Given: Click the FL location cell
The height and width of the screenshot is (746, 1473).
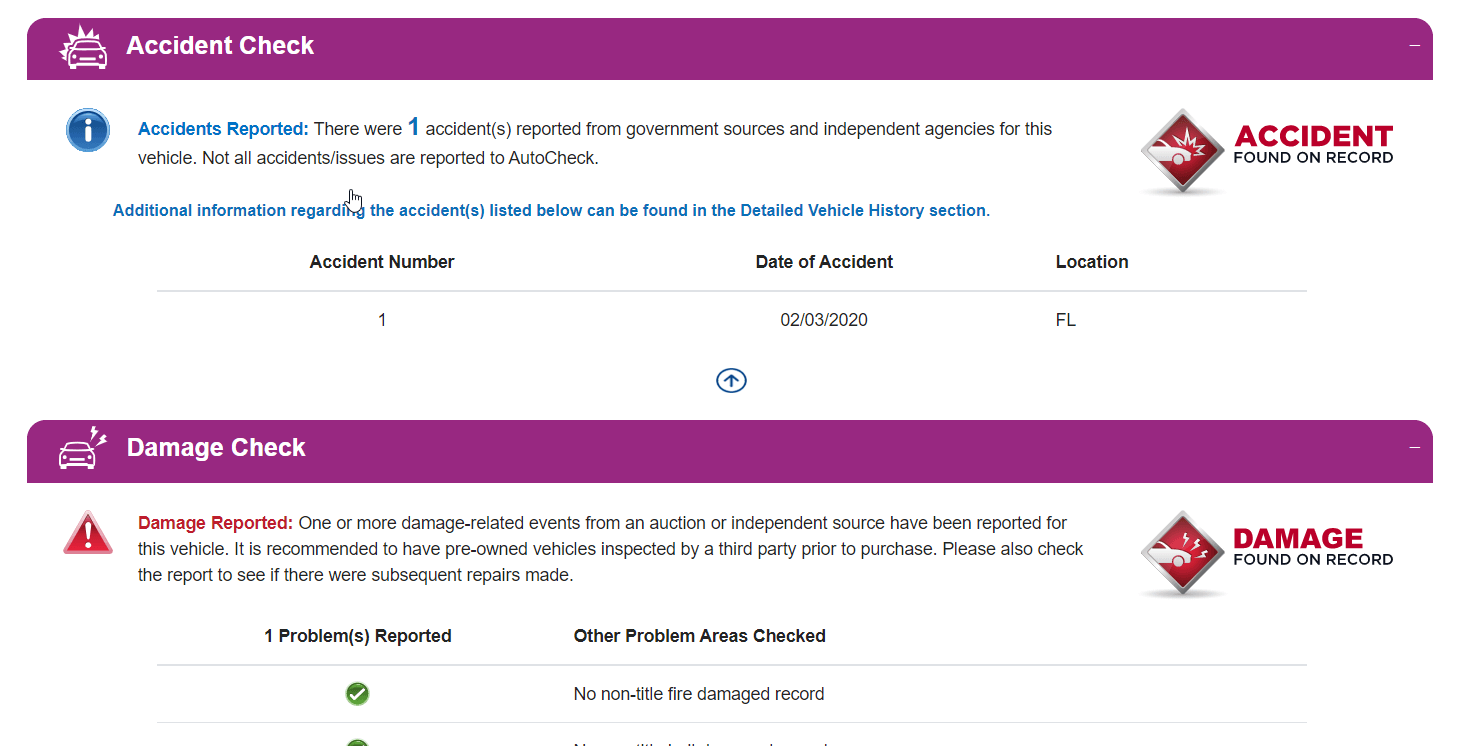Looking at the screenshot, I should 1066,320.
